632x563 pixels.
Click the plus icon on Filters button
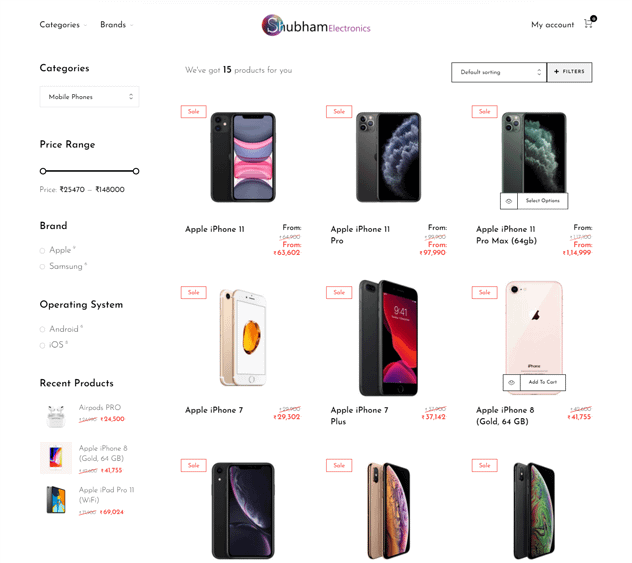click(556, 72)
